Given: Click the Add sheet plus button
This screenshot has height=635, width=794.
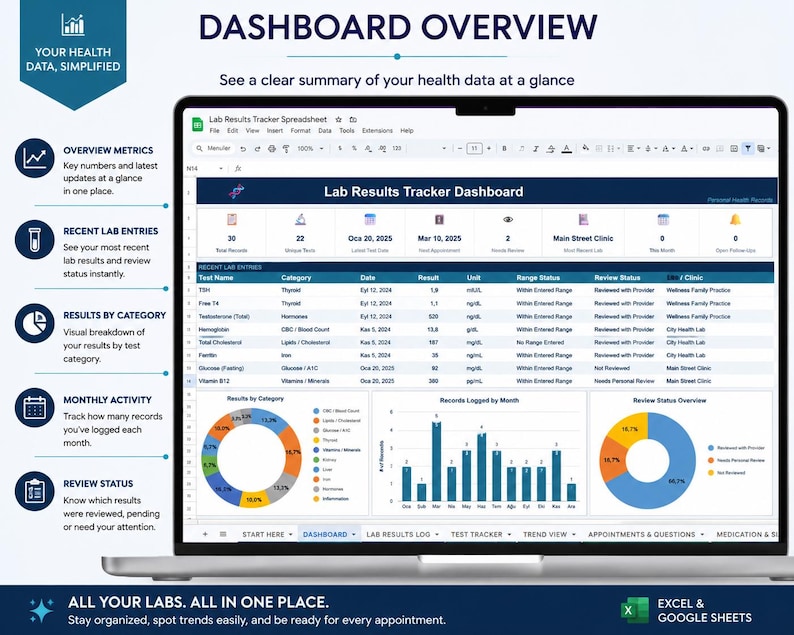Looking at the screenshot, I should pyautogui.click(x=205, y=534).
